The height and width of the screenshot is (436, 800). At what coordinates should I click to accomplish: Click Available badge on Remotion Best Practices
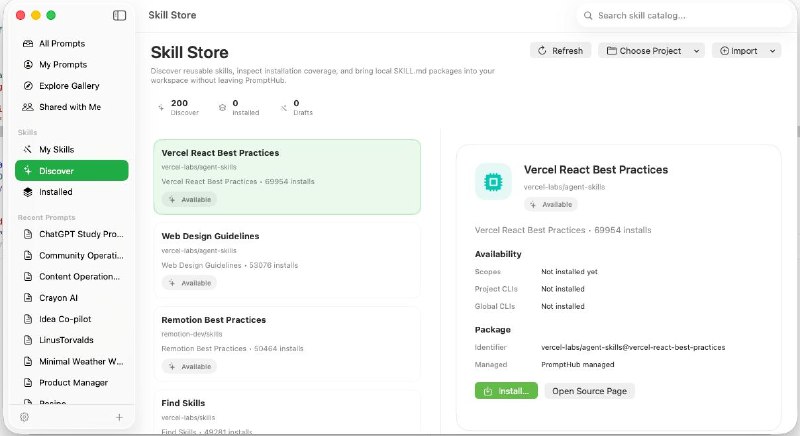[189, 367]
